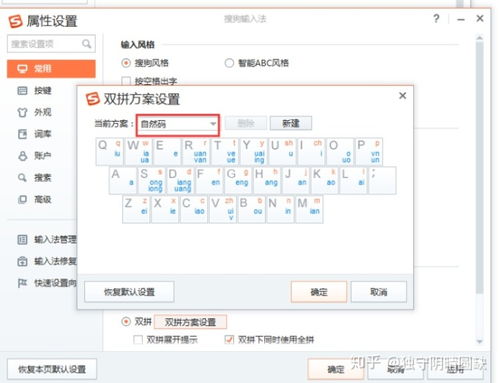499x383 pixels.
Task: Click the settings page vertical scrollbar
Action: (480, 167)
